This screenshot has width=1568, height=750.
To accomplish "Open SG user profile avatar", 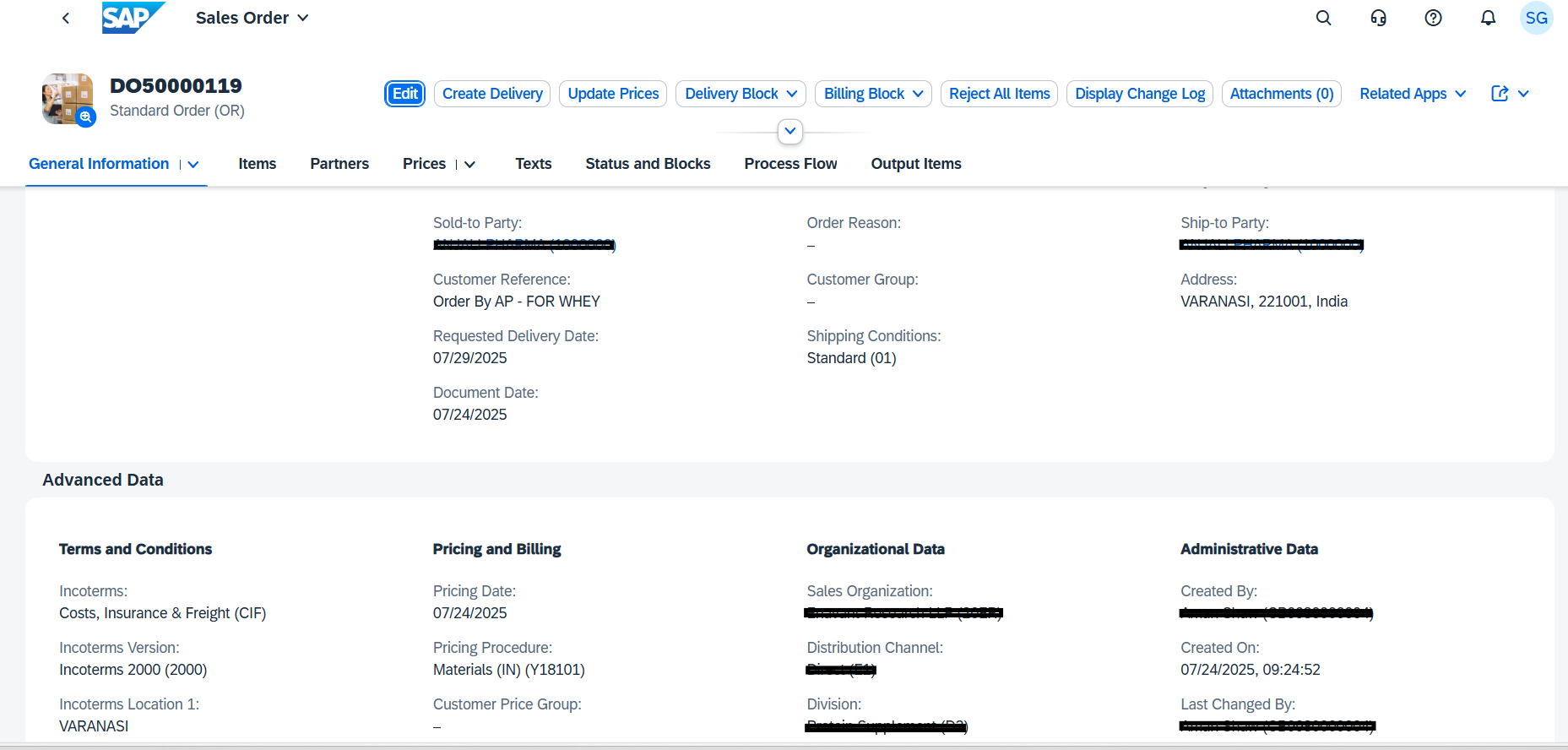I will pyautogui.click(x=1536, y=18).
